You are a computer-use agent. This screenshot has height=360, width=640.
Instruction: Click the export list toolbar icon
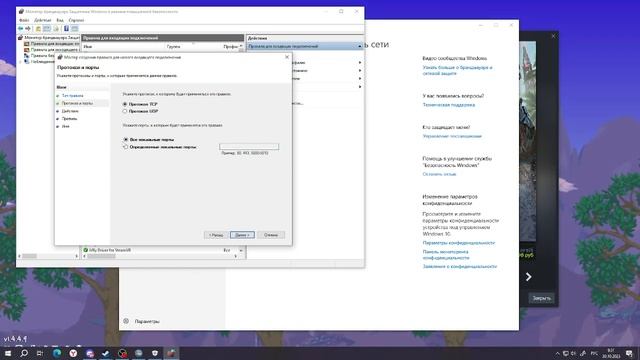(x=56, y=29)
